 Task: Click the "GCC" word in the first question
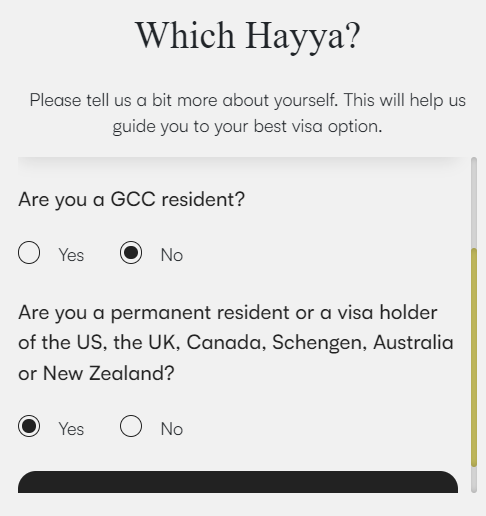click(x=133, y=199)
